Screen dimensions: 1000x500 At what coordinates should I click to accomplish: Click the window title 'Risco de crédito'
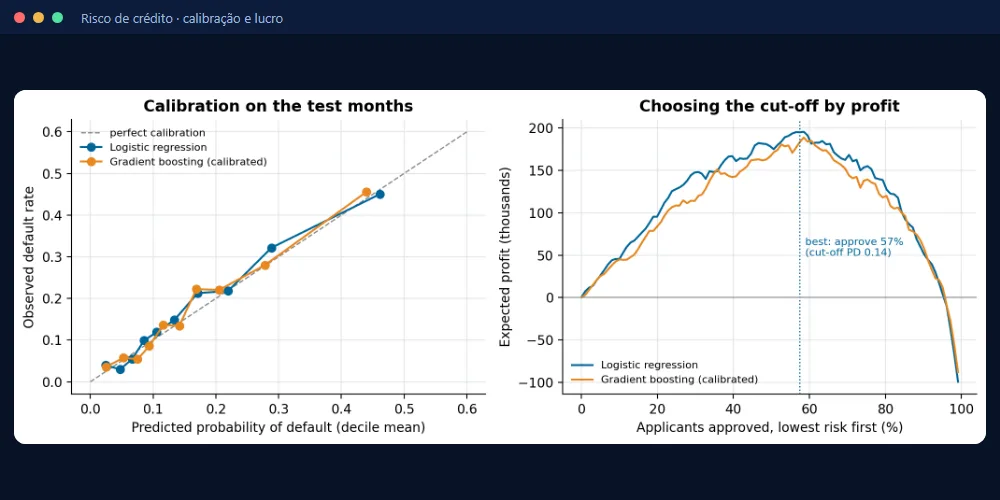pyautogui.click(x=126, y=18)
